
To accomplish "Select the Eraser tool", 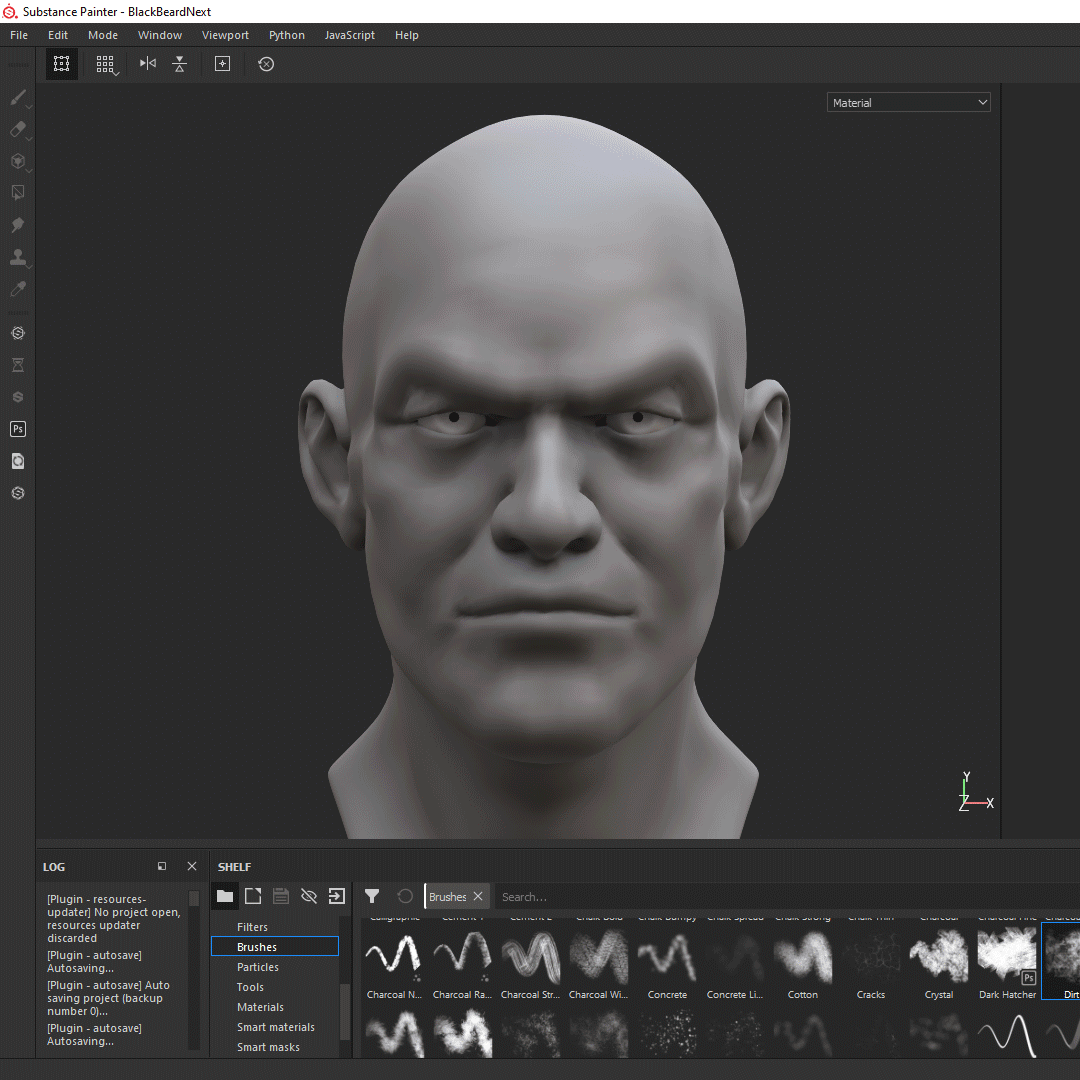I will (16, 129).
